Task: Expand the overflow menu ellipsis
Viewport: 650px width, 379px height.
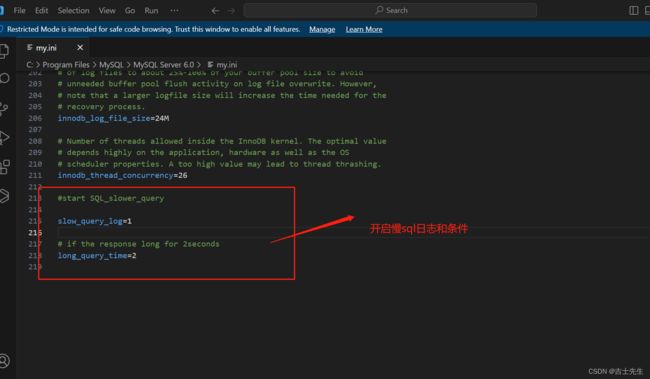Action: 175,10
